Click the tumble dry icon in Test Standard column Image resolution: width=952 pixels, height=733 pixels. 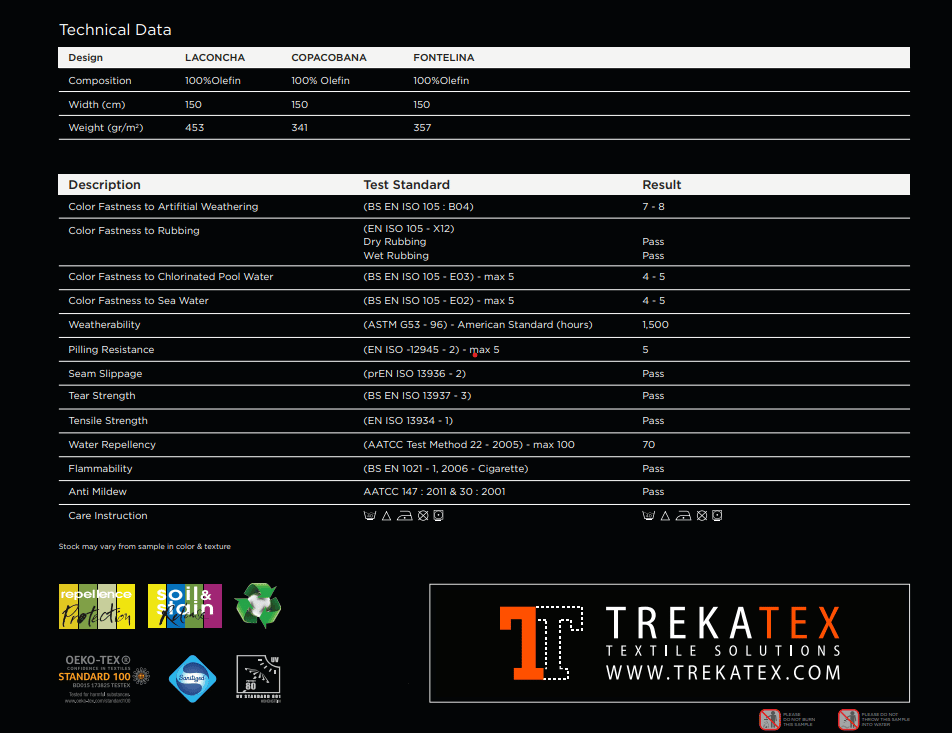coord(438,516)
